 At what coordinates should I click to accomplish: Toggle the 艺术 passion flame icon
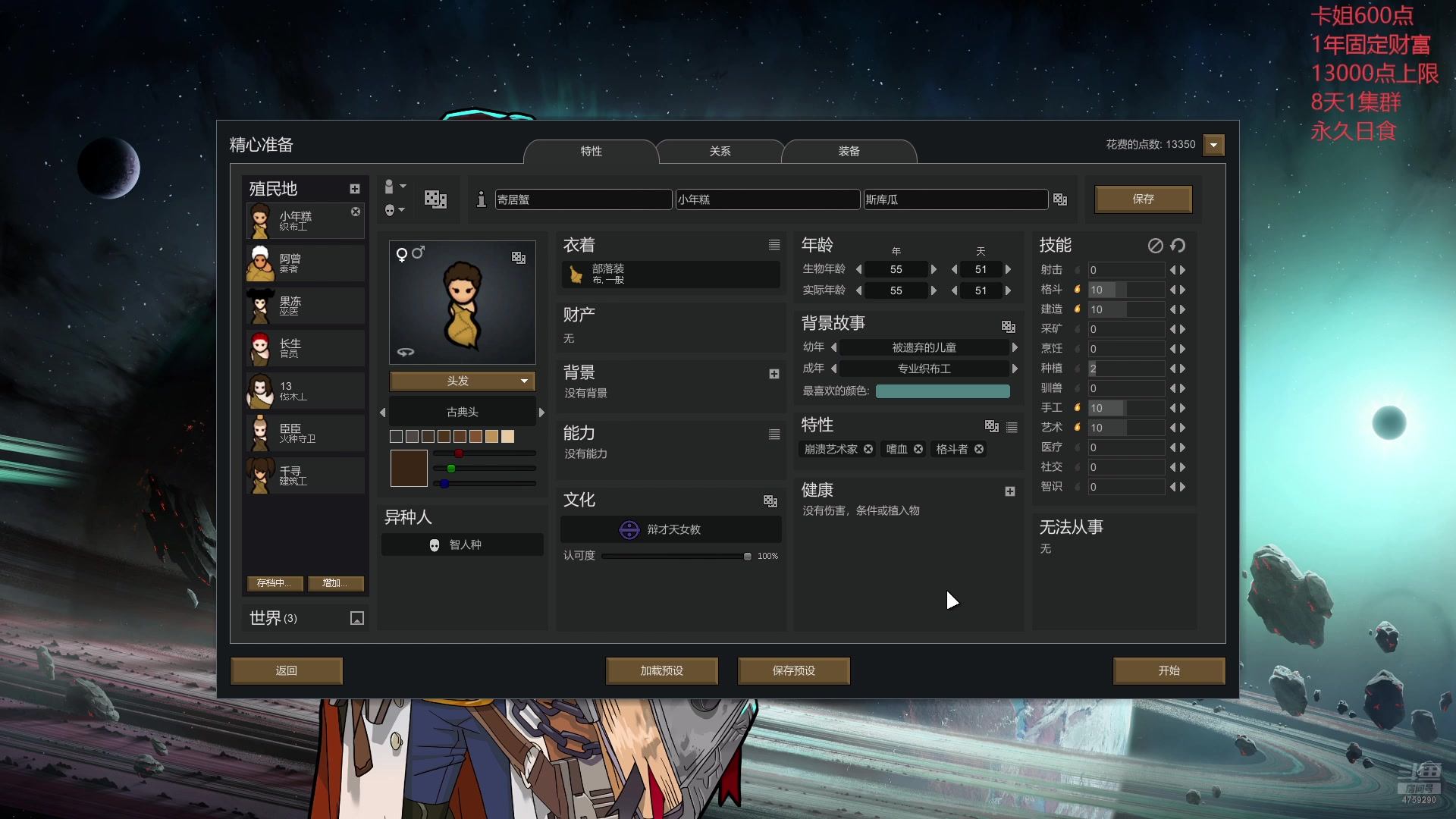pos(1077,427)
